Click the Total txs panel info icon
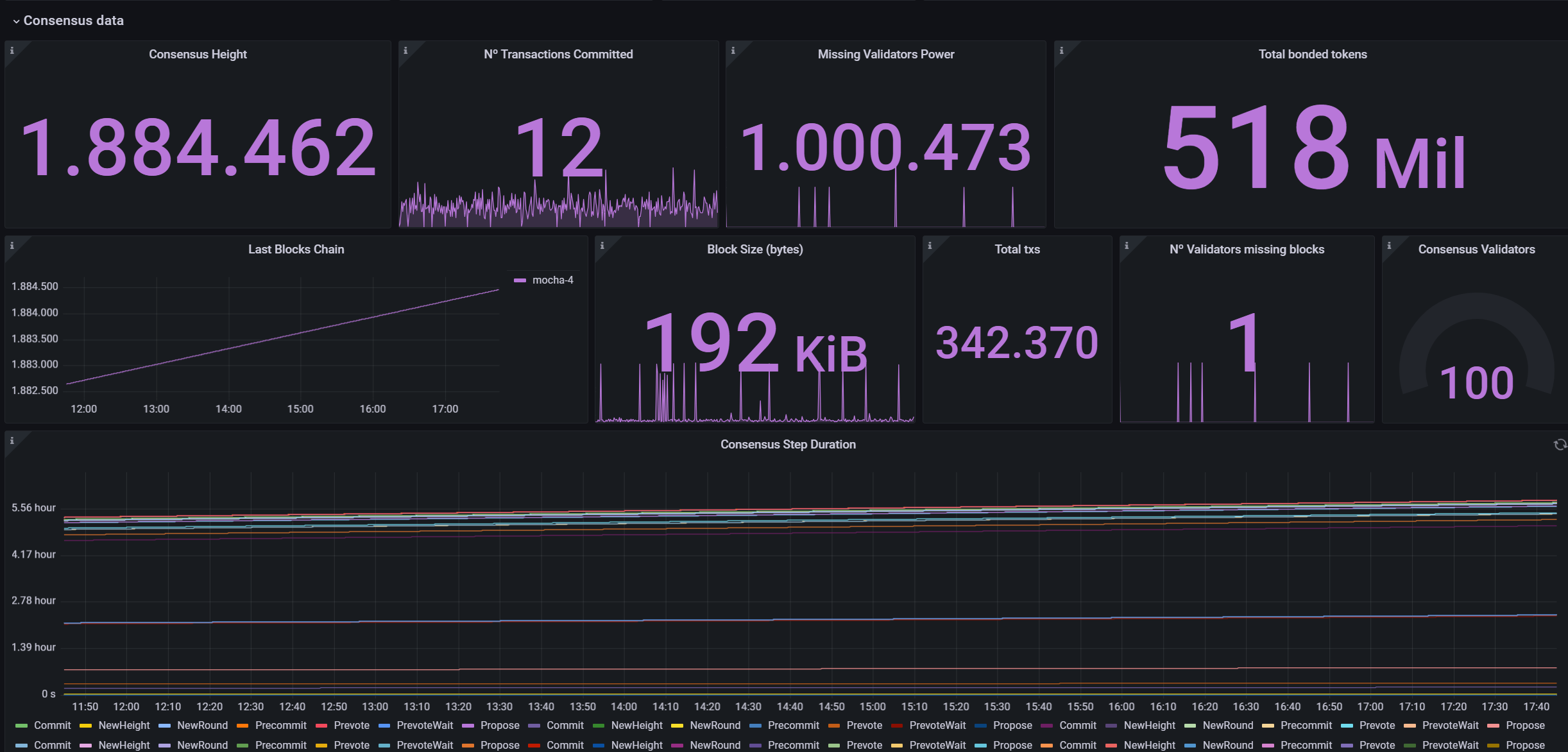The height and width of the screenshot is (752, 1568). (x=930, y=245)
